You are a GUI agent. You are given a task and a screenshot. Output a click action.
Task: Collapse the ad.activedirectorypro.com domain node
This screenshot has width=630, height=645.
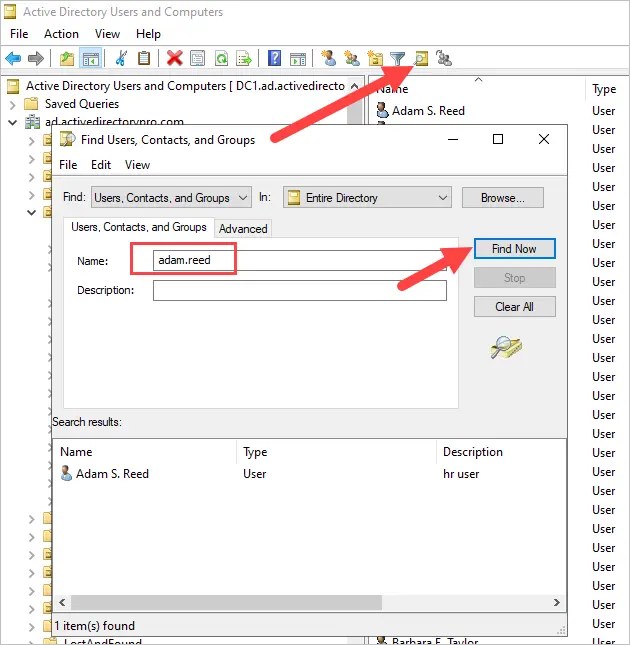pos(12,123)
